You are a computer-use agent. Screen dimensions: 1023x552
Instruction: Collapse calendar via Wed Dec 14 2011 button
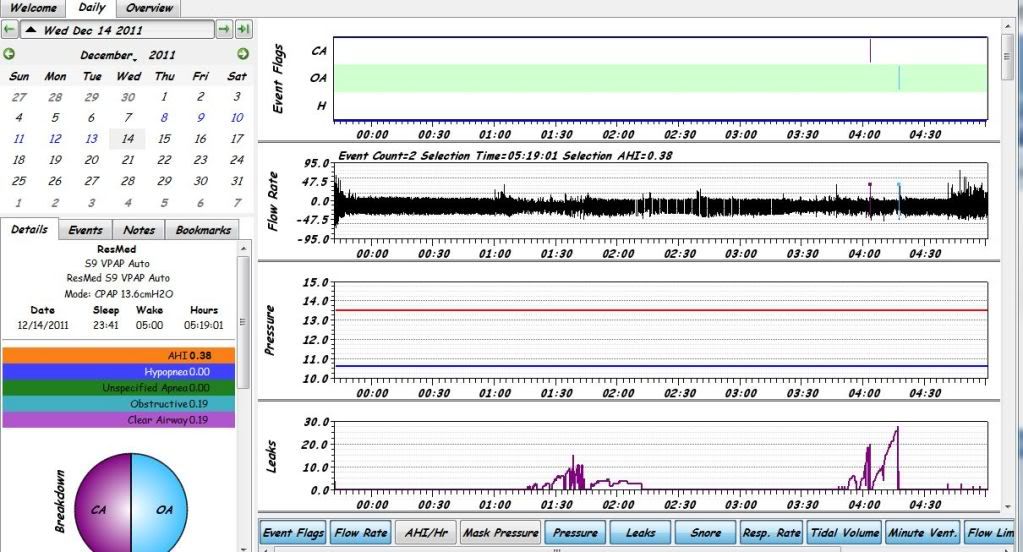118,30
